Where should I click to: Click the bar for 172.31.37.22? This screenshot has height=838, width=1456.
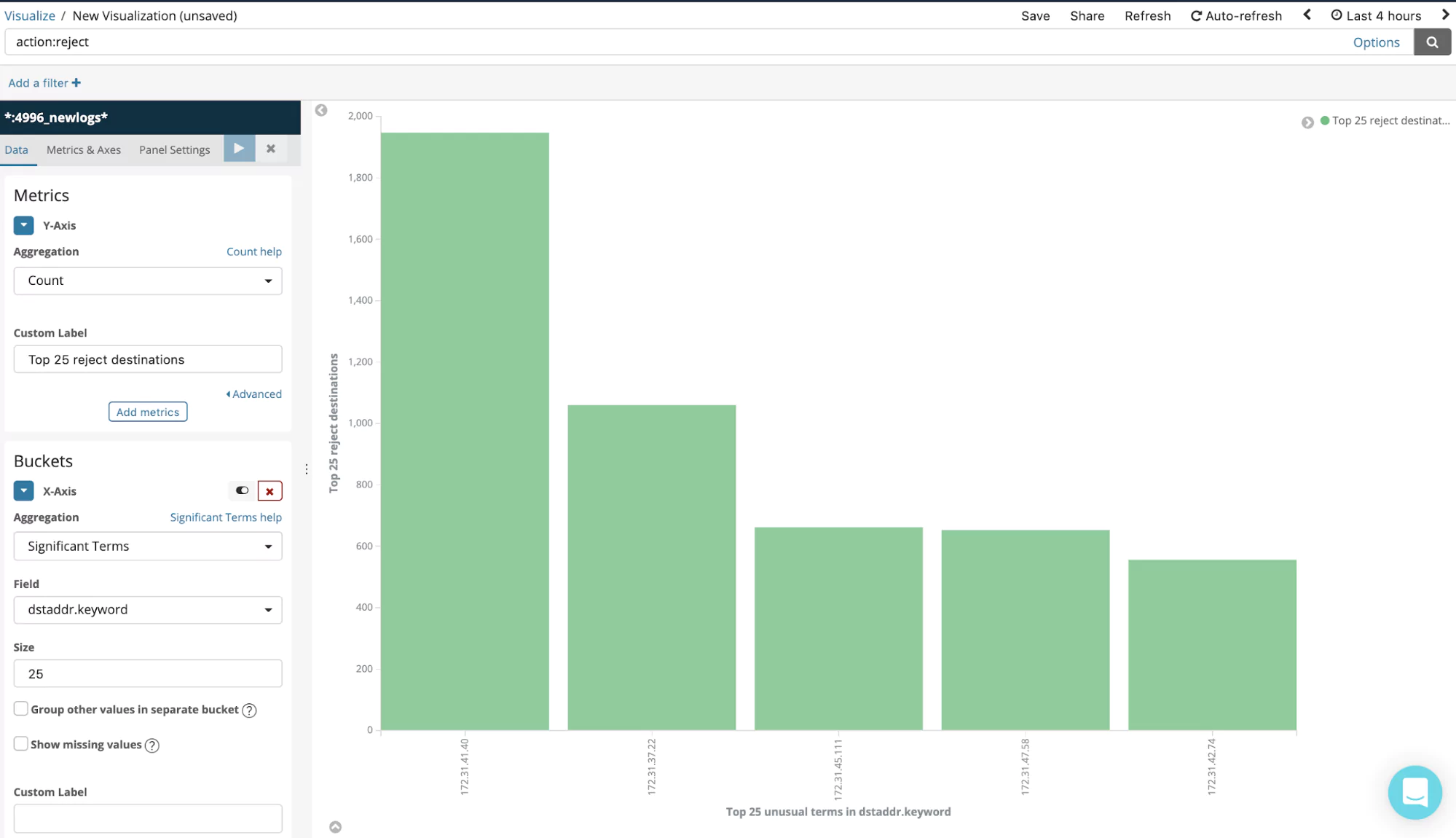[x=652, y=568]
